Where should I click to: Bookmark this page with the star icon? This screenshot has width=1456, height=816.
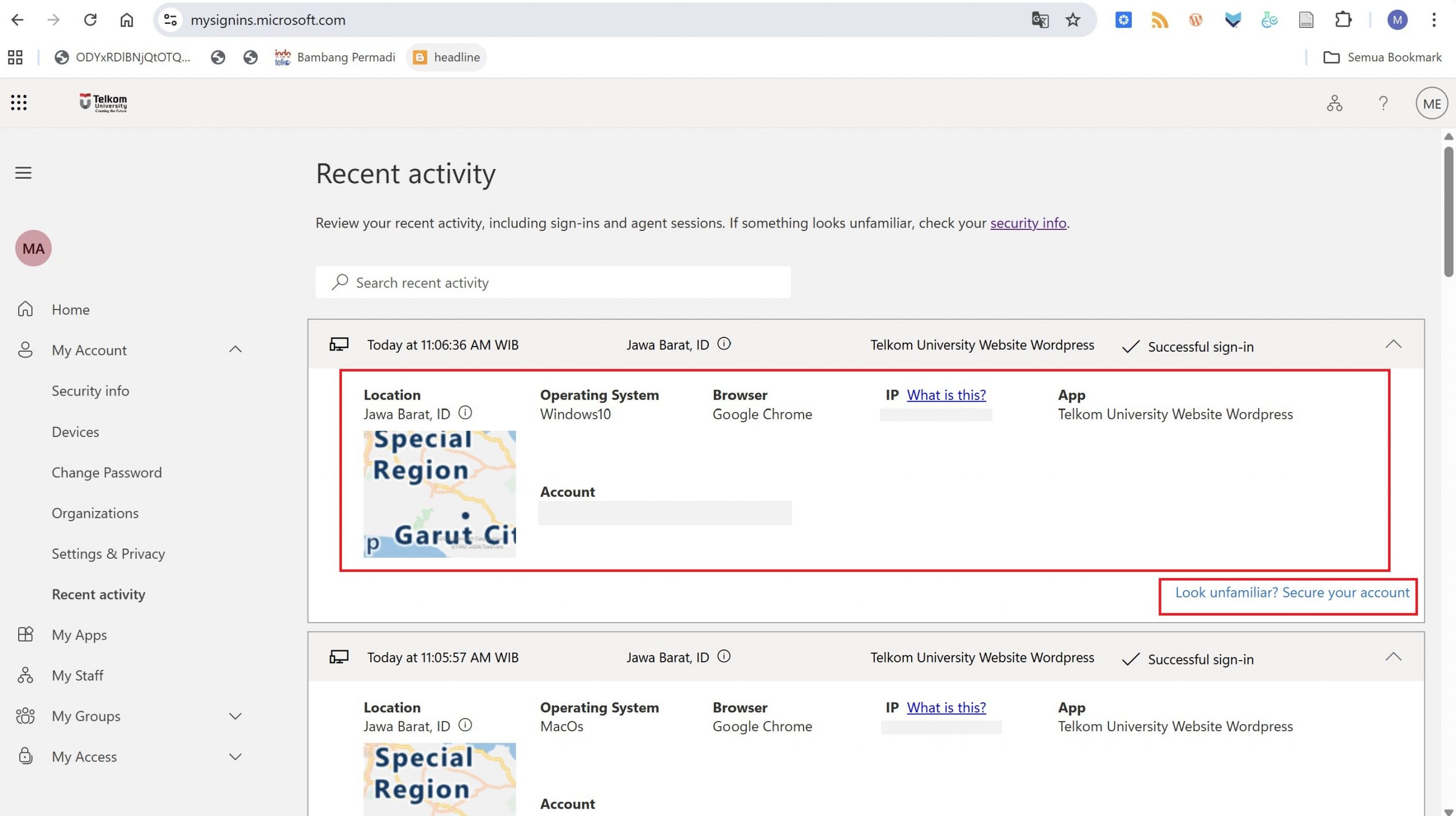(1073, 20)
